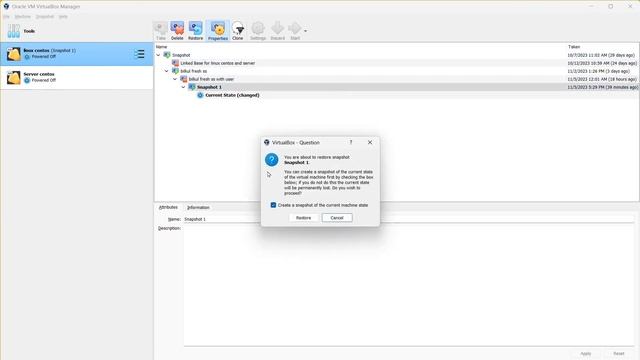Click the VirtualBox logo in the title bar
The image size is (640, 360).
point(6,7)
